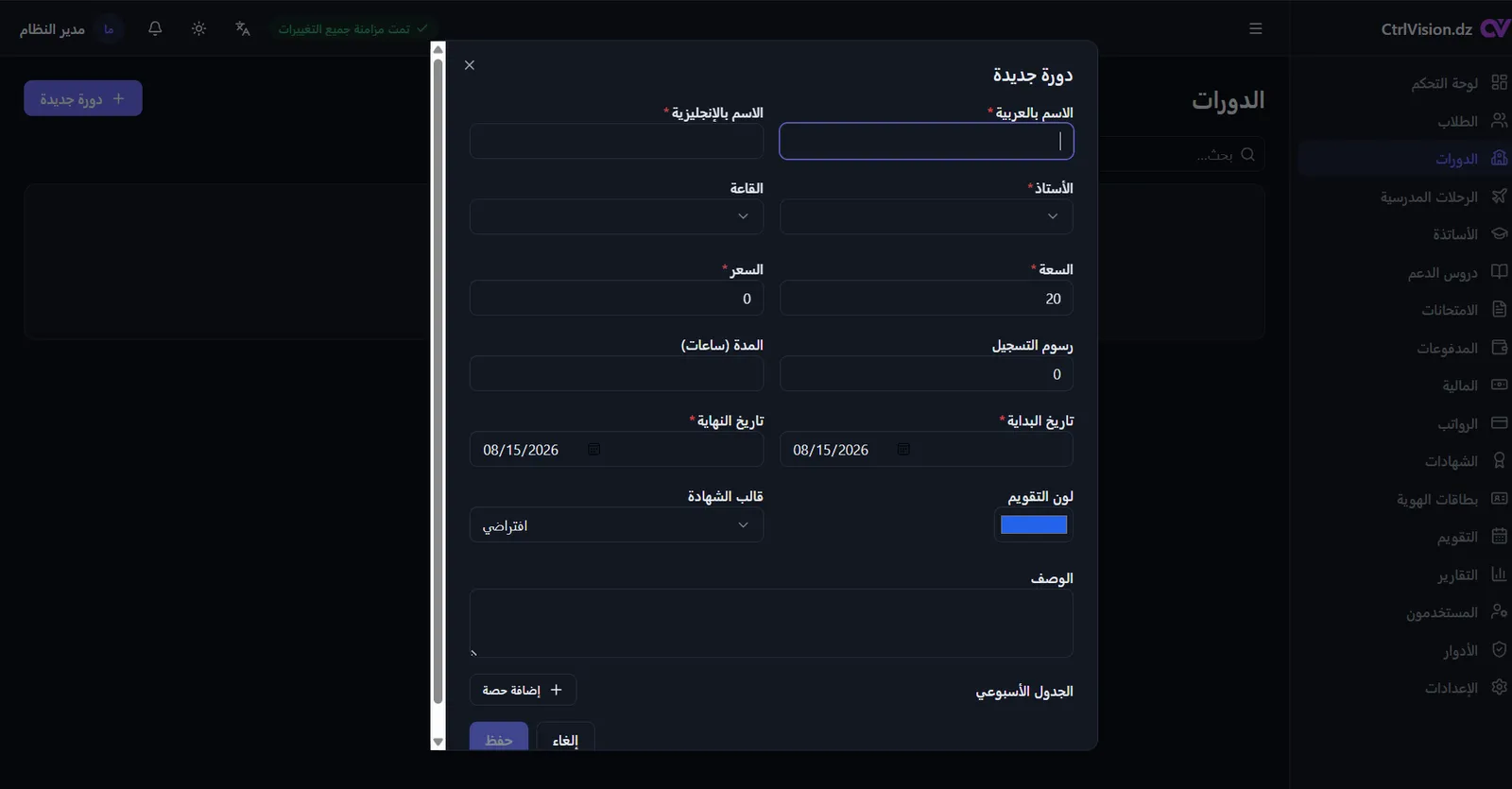This screenshot has width=1512, height=789.
Task: Click the التقويم calendar icon in sidebar
Action: [1499, 537]
